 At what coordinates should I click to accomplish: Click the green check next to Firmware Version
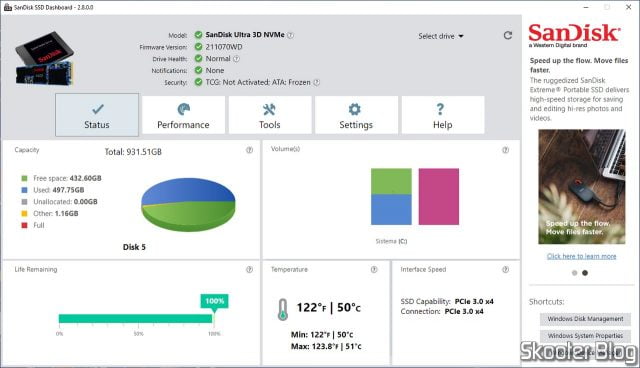point(198,47)
